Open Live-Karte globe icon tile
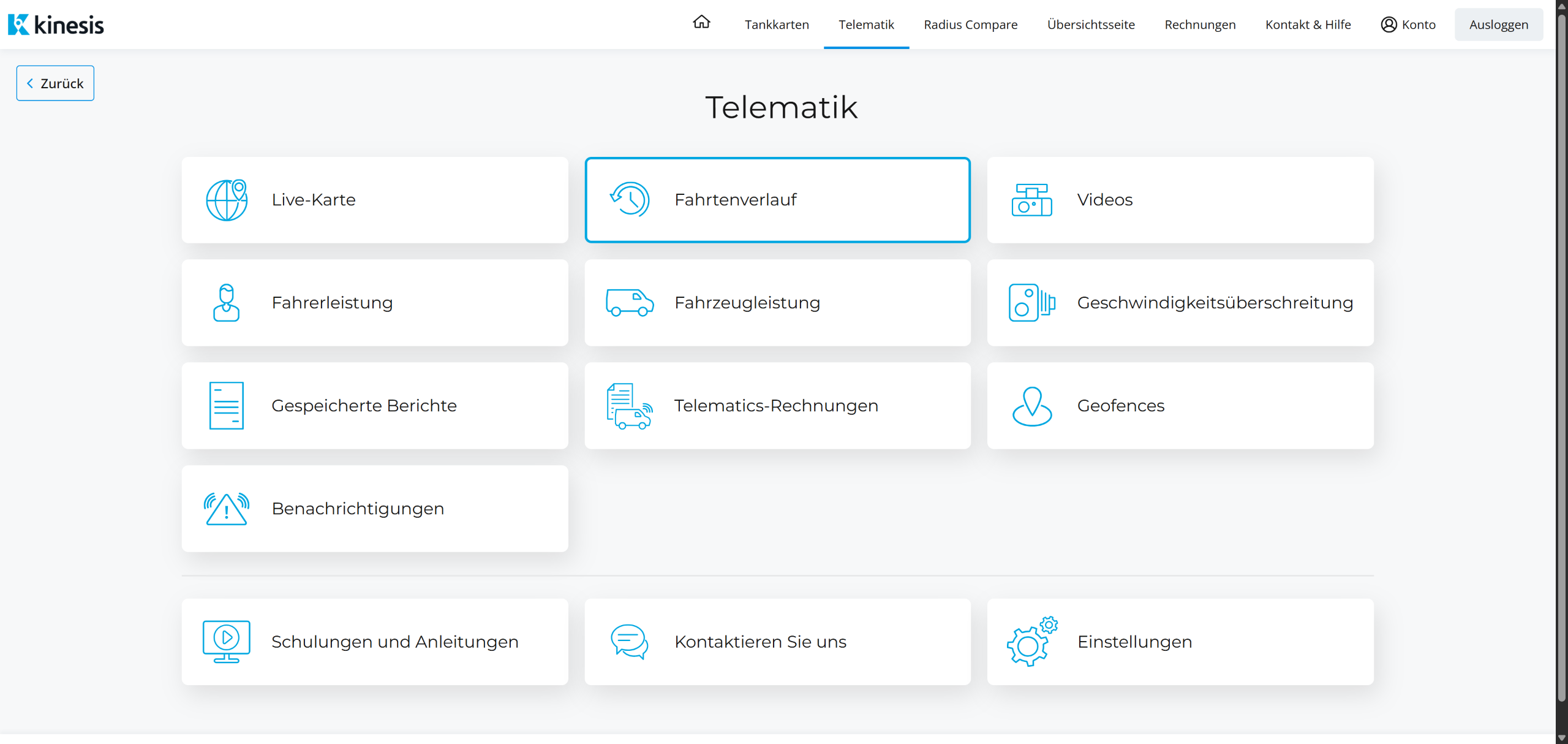Viewport: 1568px width, 744px height. (227, 200)
